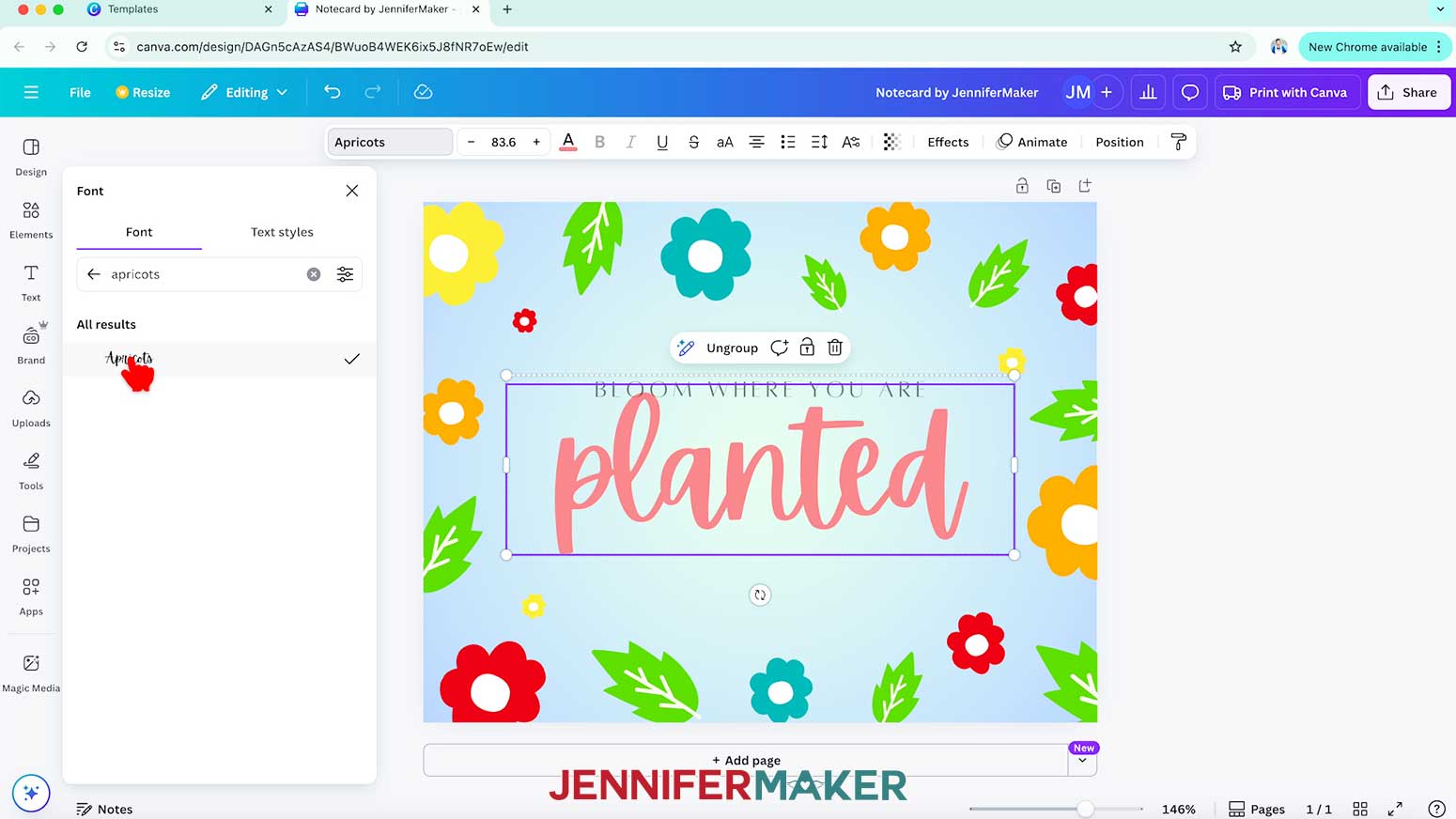Select the Apricots font result

click(x=220, y=359)
